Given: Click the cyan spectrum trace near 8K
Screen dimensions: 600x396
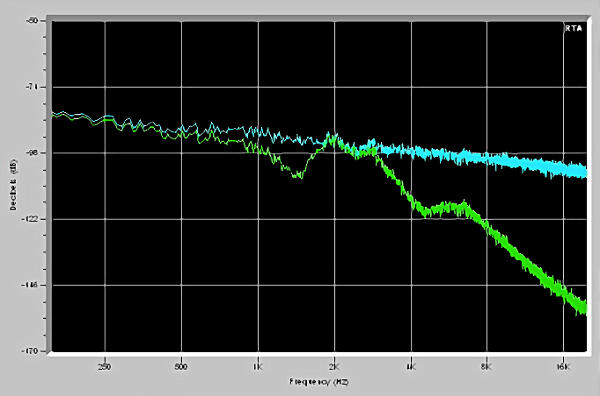Looking at the screenshot, I should [x=487, y=158].
